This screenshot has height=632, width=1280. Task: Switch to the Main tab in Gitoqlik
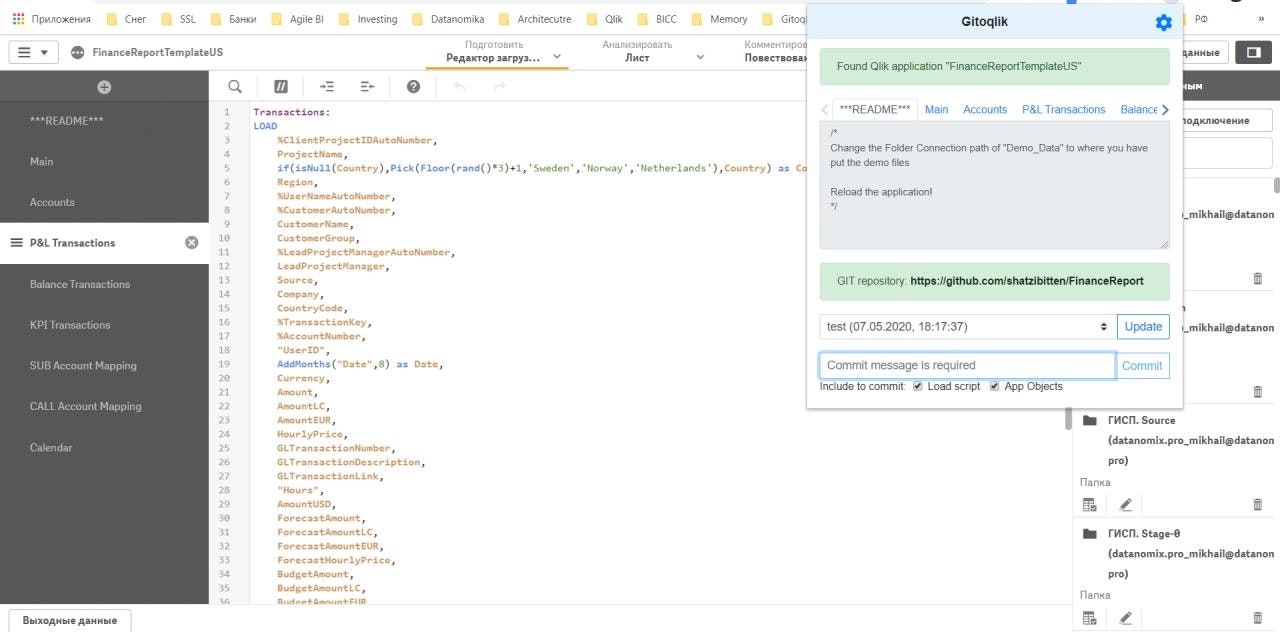936,109
